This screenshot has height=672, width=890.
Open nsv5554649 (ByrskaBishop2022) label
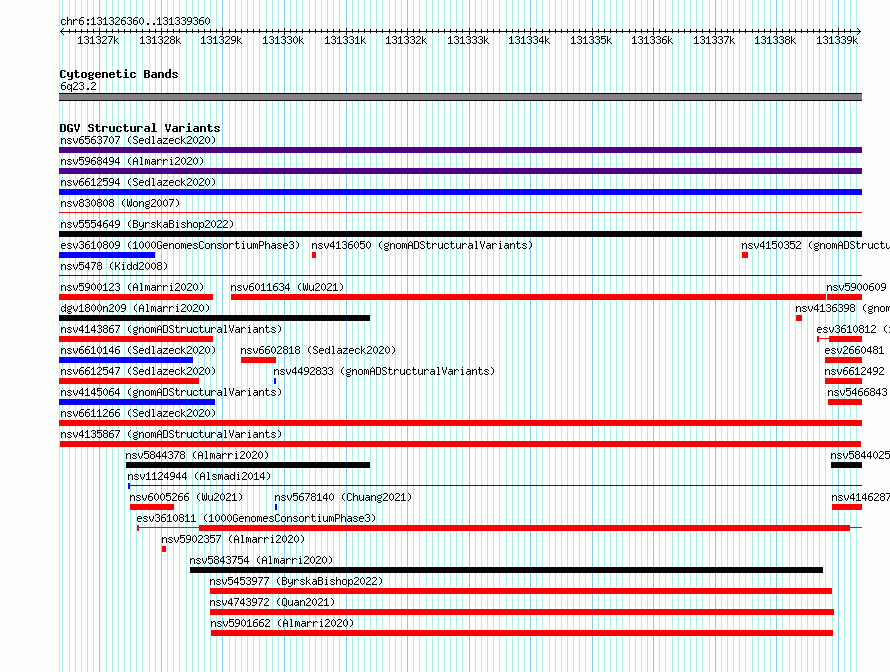tap(147, 224)
